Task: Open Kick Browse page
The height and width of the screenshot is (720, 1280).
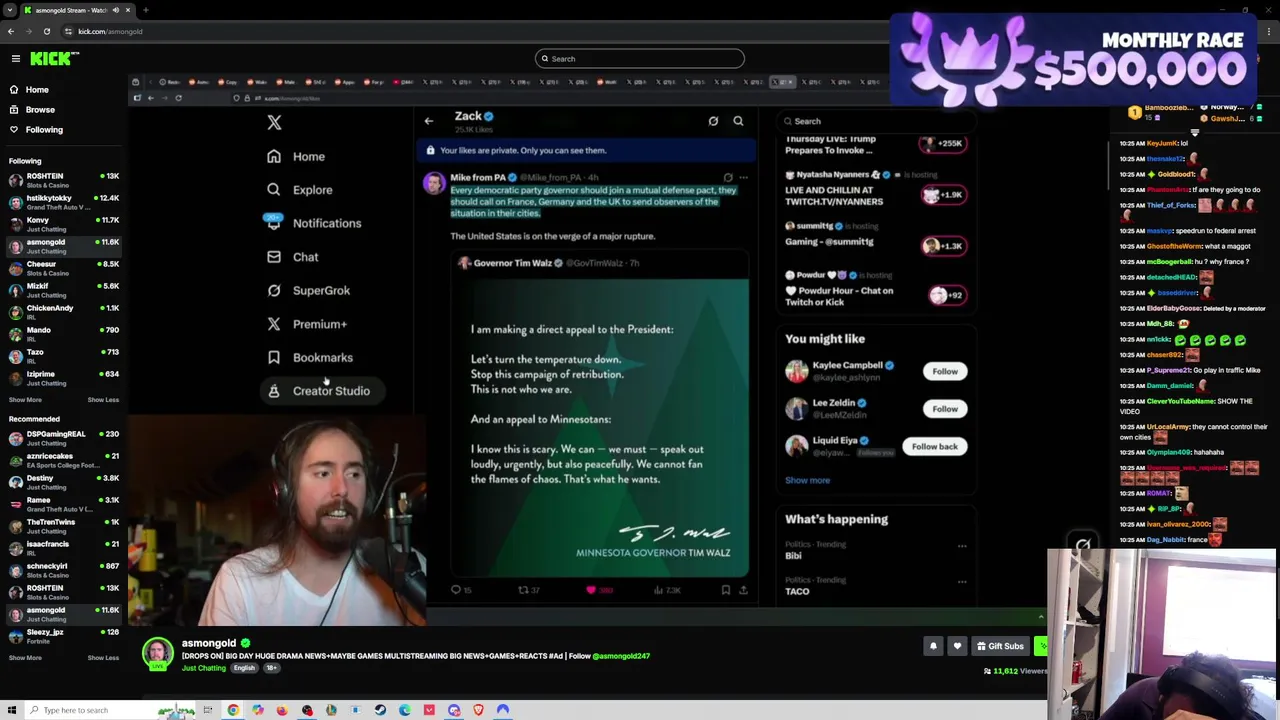Action: point(32,110)
